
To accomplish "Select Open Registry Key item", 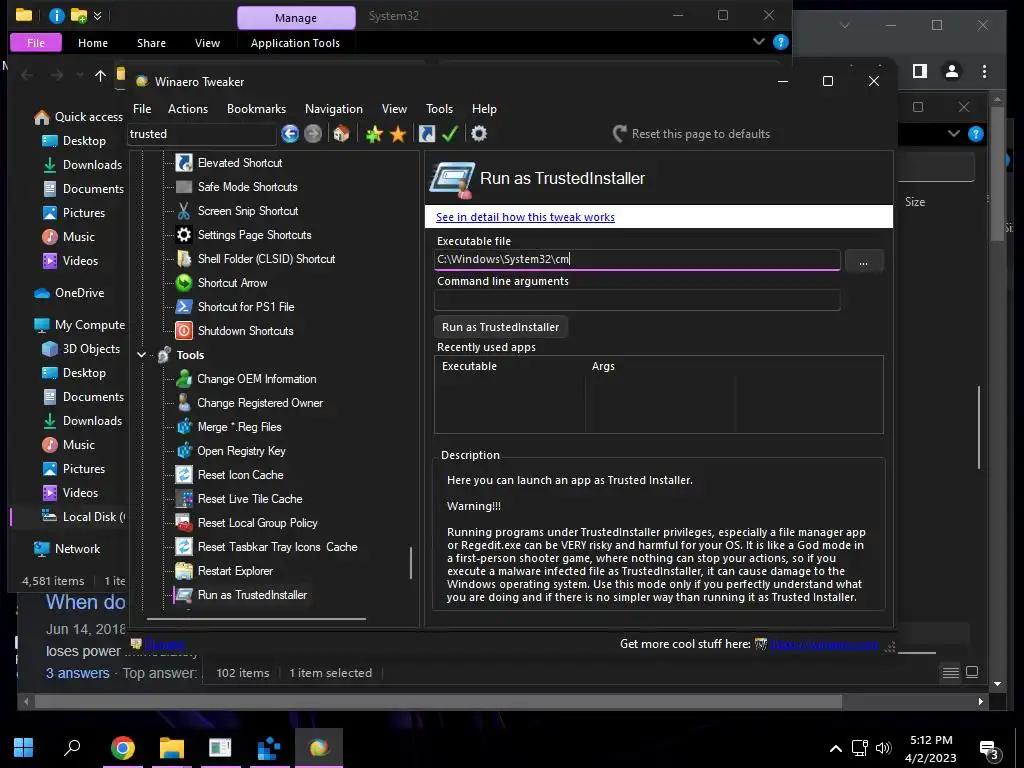I will click(241, 451).
